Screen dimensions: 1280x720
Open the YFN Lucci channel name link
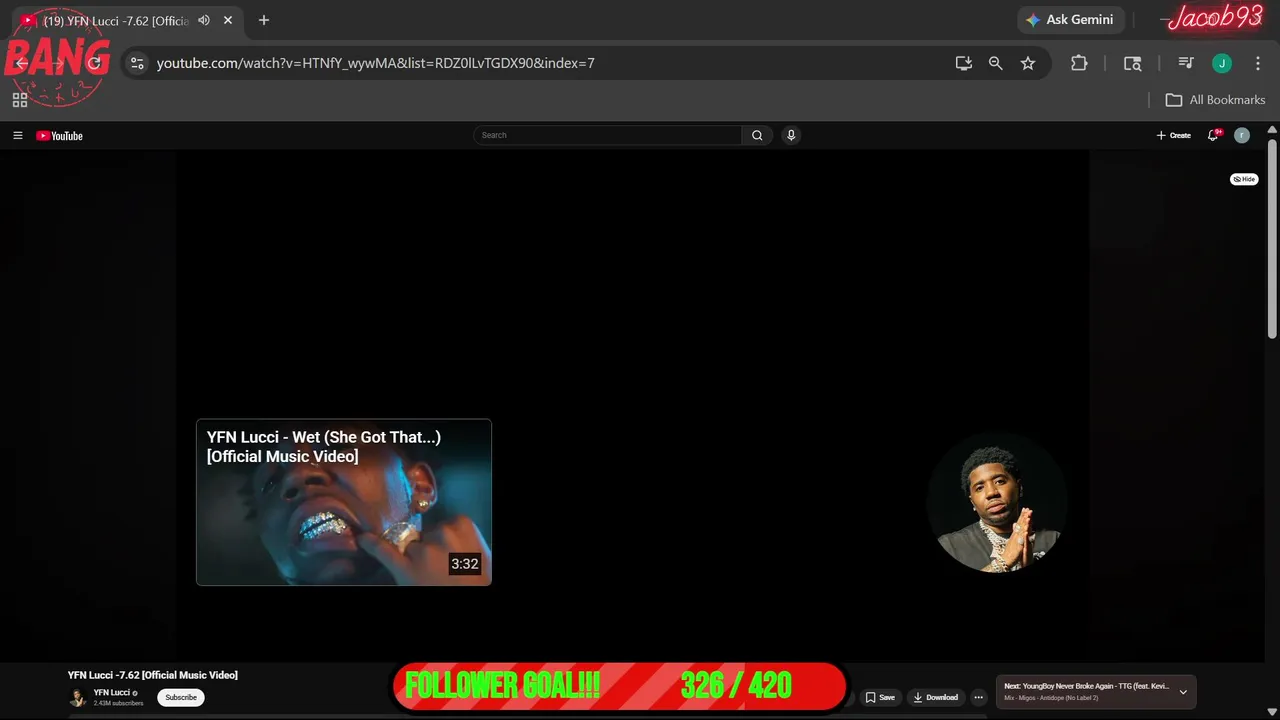click(x=112, y=692)
